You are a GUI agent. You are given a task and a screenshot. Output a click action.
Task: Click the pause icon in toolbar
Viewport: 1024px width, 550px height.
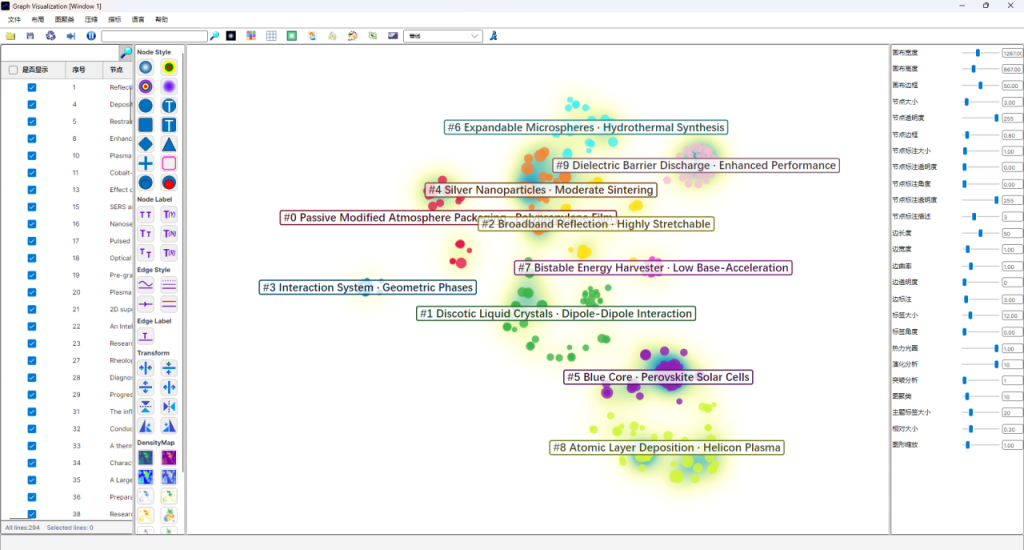click(x=91, y=36)
